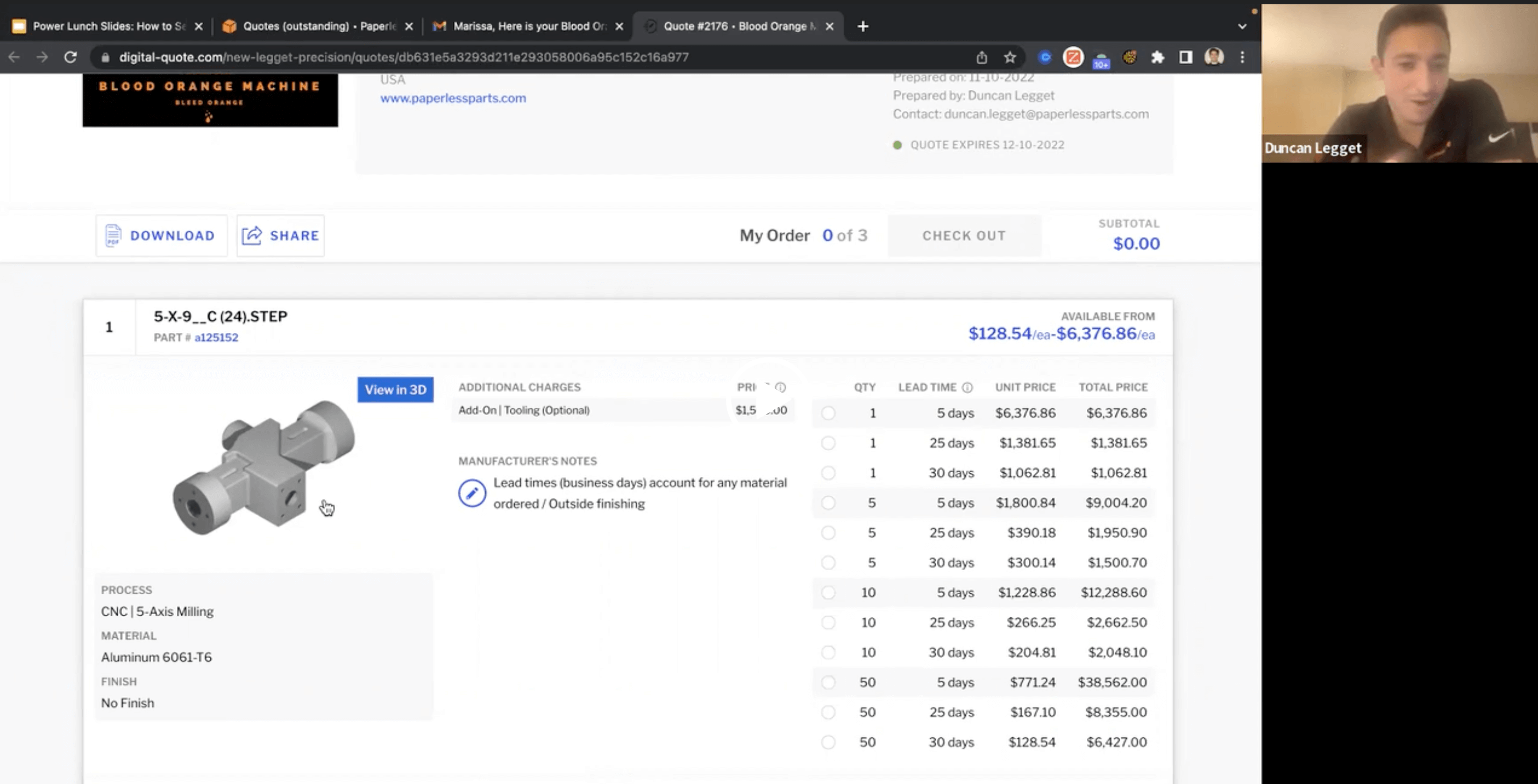Click the SHARE button

pyautogui.click(x=281, y=236)
